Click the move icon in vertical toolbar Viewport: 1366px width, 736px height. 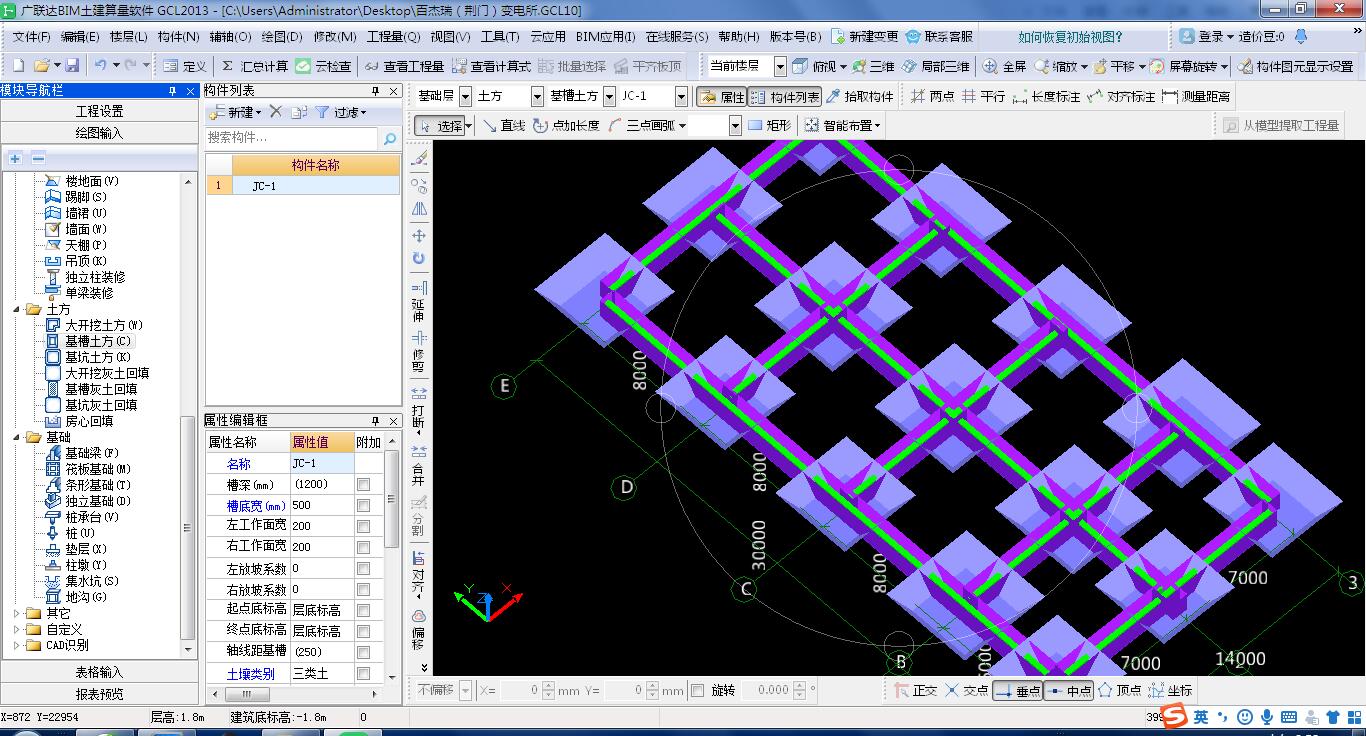[x=419, y=235]
